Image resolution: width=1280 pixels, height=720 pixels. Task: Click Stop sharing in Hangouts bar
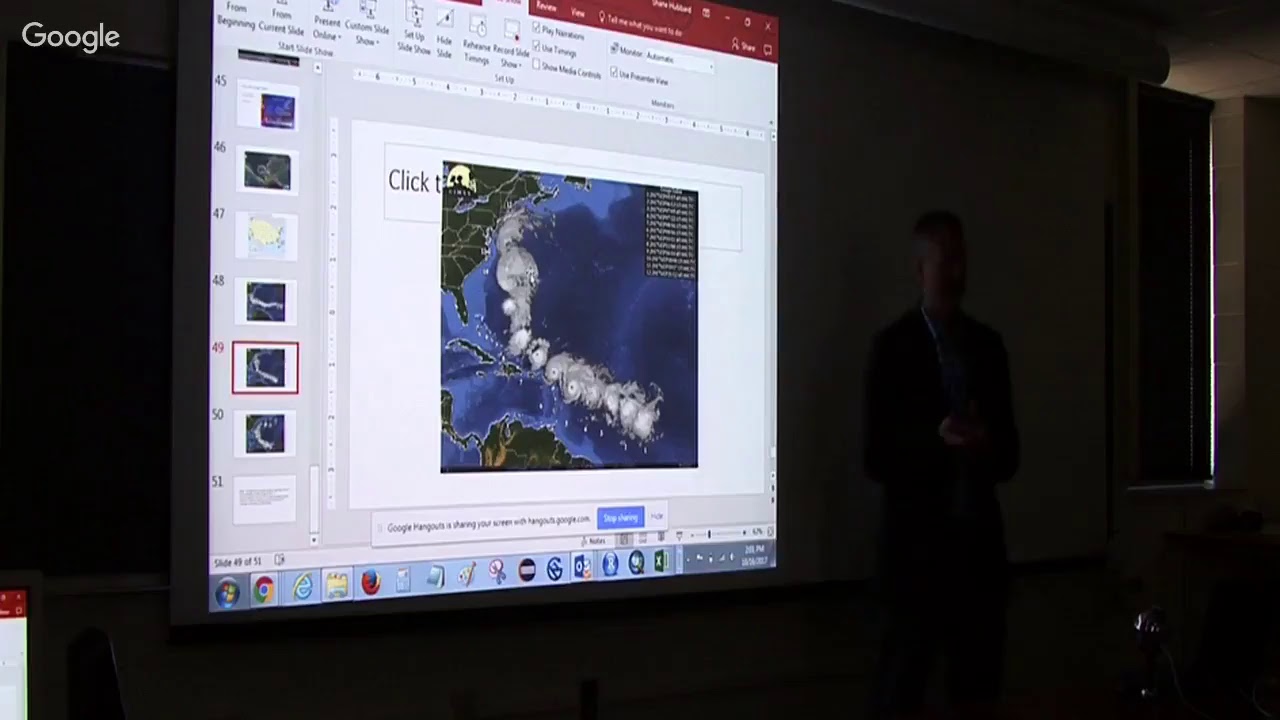(620, 518)
